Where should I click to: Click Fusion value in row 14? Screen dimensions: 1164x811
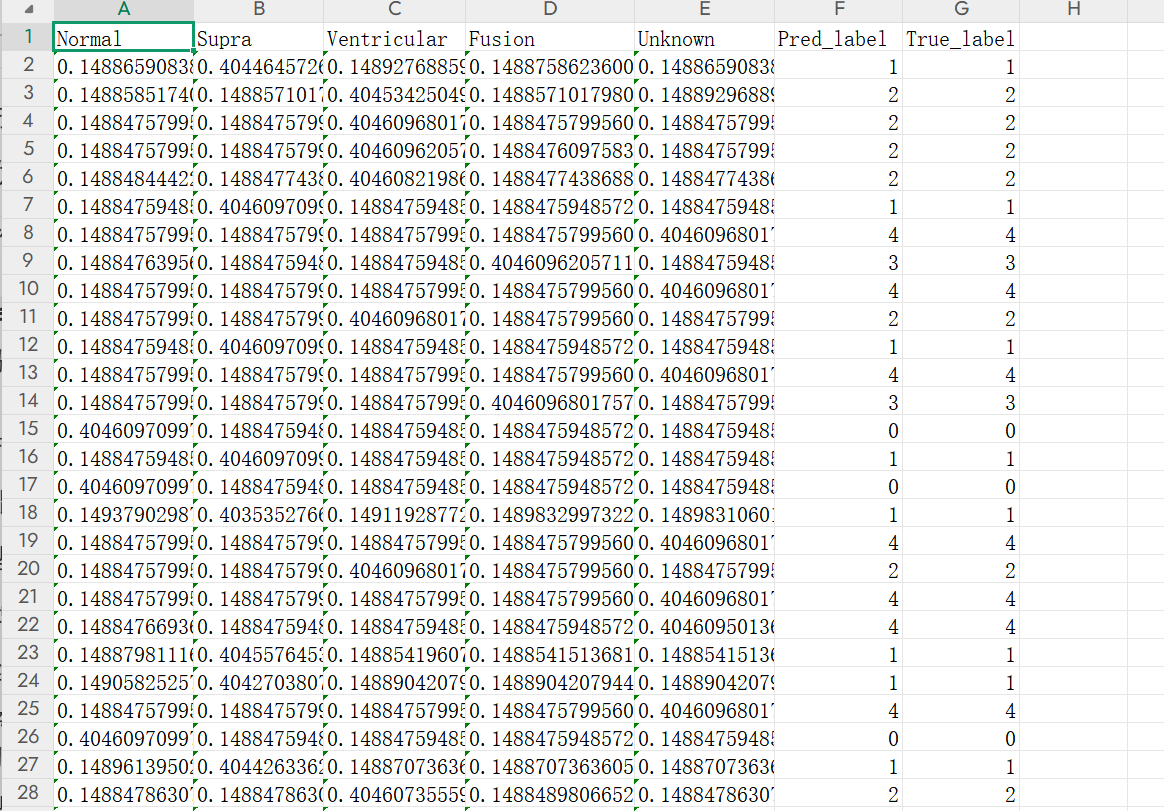point(550,403)
